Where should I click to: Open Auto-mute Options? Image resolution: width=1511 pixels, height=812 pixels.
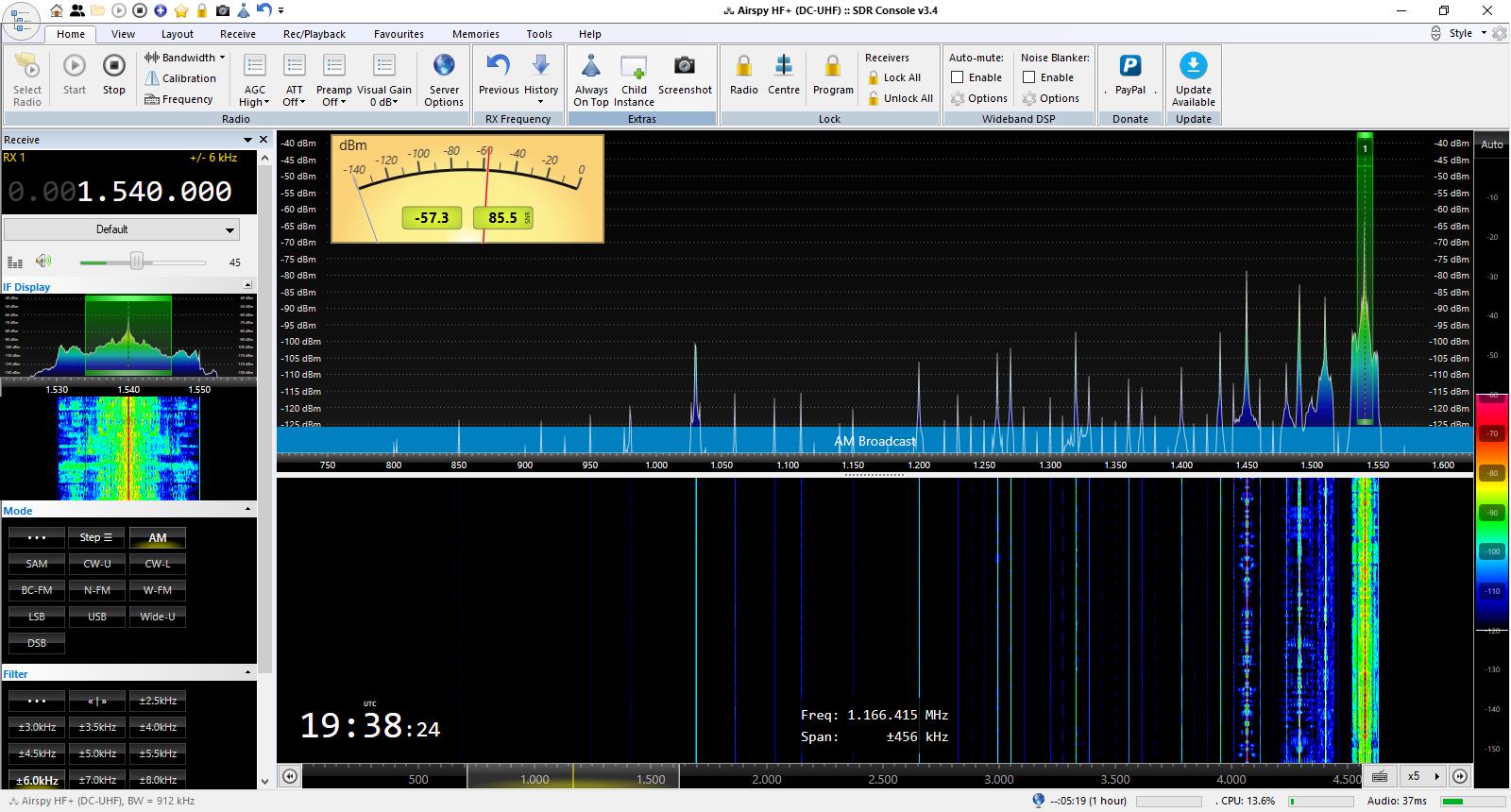(979, 98)
